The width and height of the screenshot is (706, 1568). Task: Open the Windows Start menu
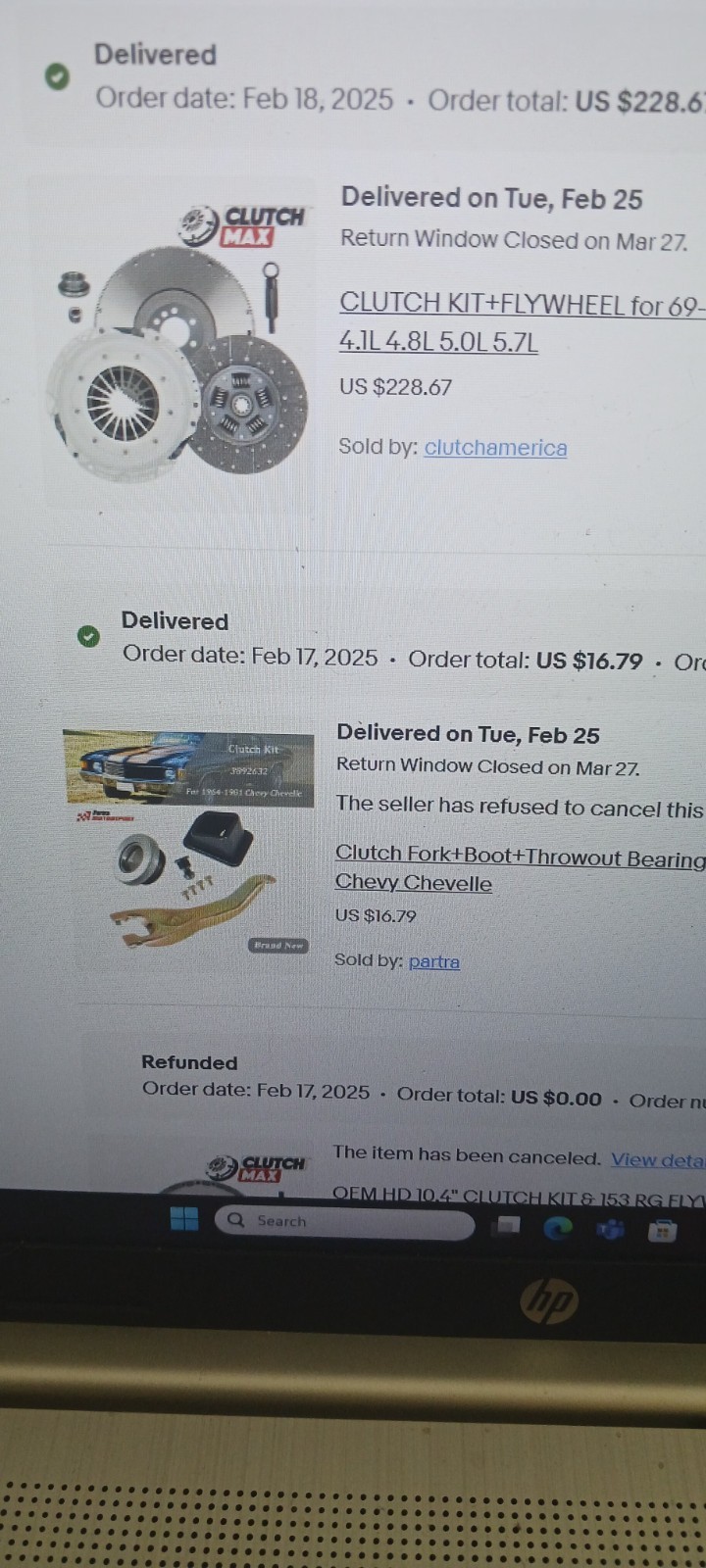pos(184,1218)
